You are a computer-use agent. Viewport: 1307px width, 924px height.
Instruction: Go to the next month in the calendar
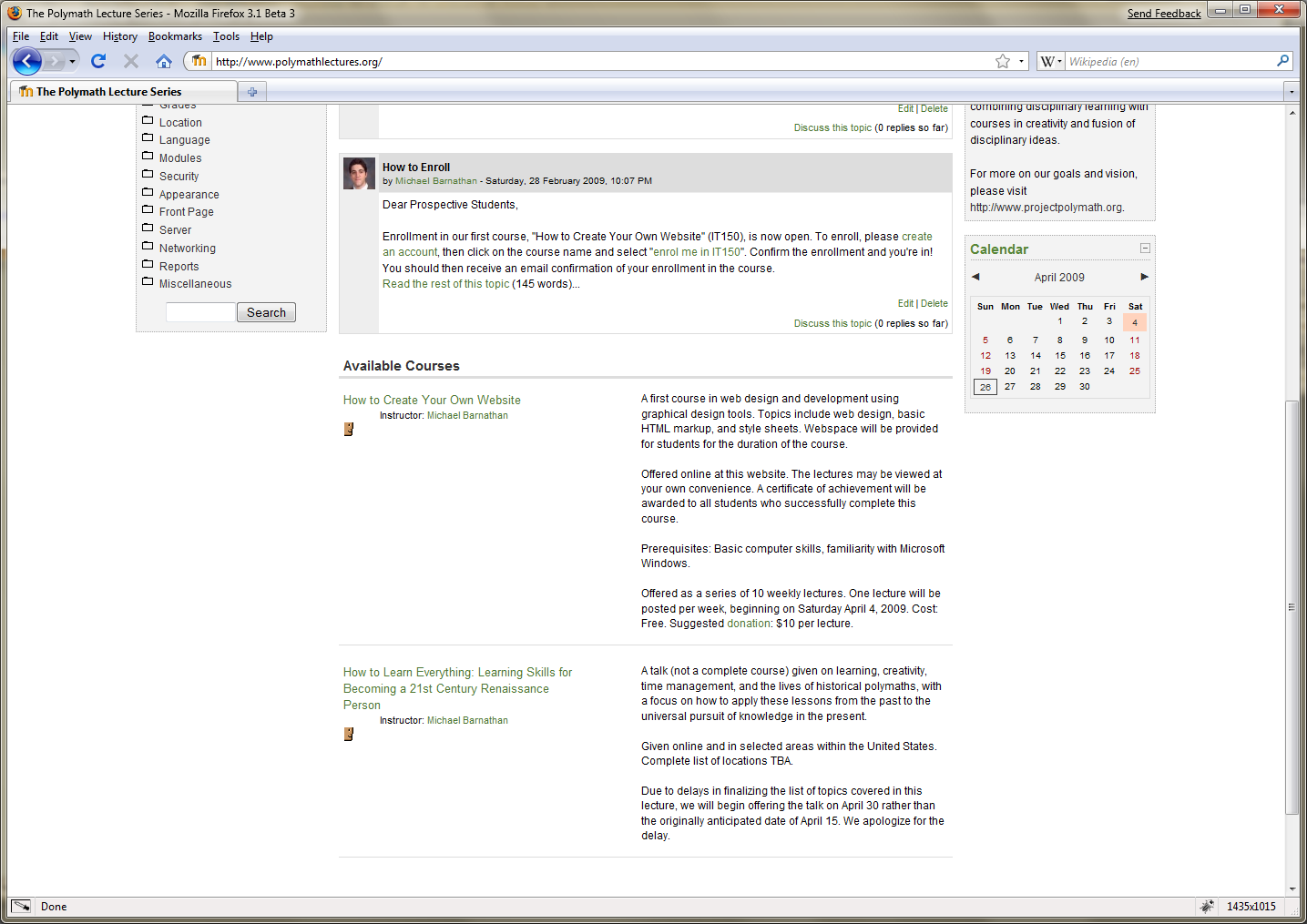(1144, 277)
